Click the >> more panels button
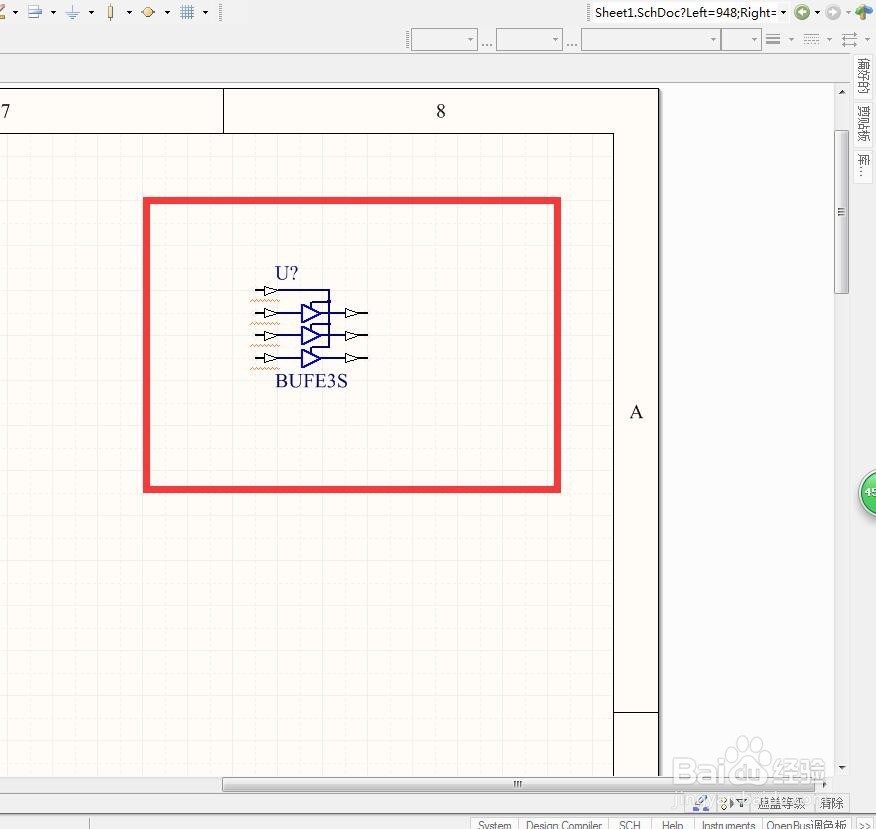Viewport: 876px width, 829px height. click(864, 825)
